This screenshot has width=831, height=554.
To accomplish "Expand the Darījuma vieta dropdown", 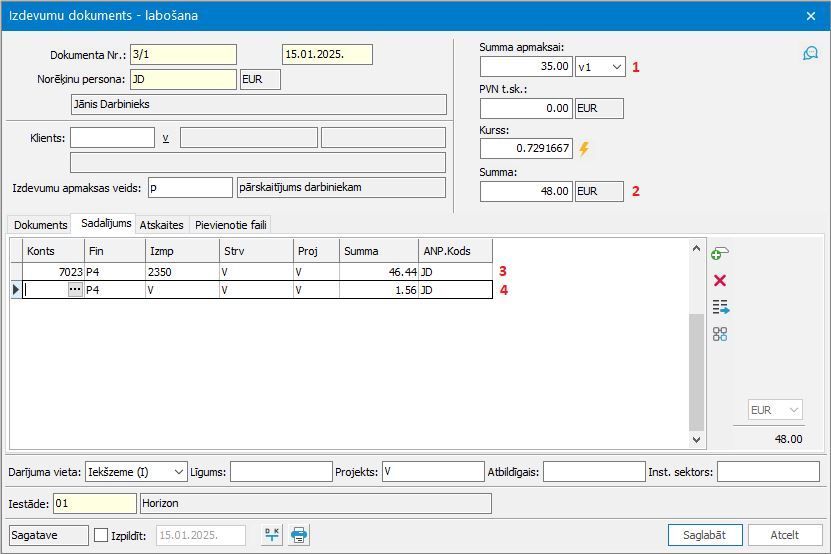I will click(x=178, y=471).
